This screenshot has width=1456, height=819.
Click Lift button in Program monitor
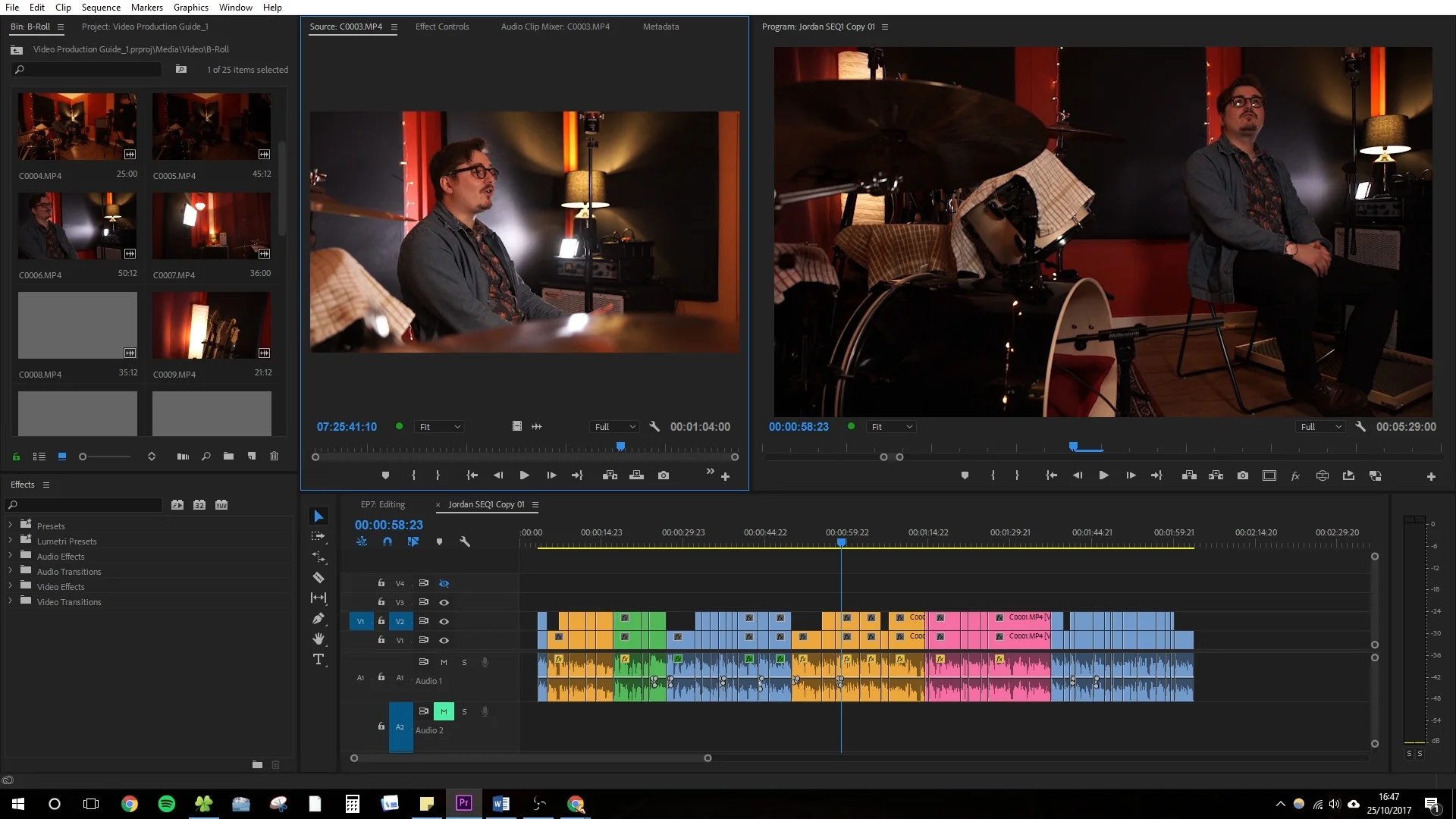[x=1189, y=475]
